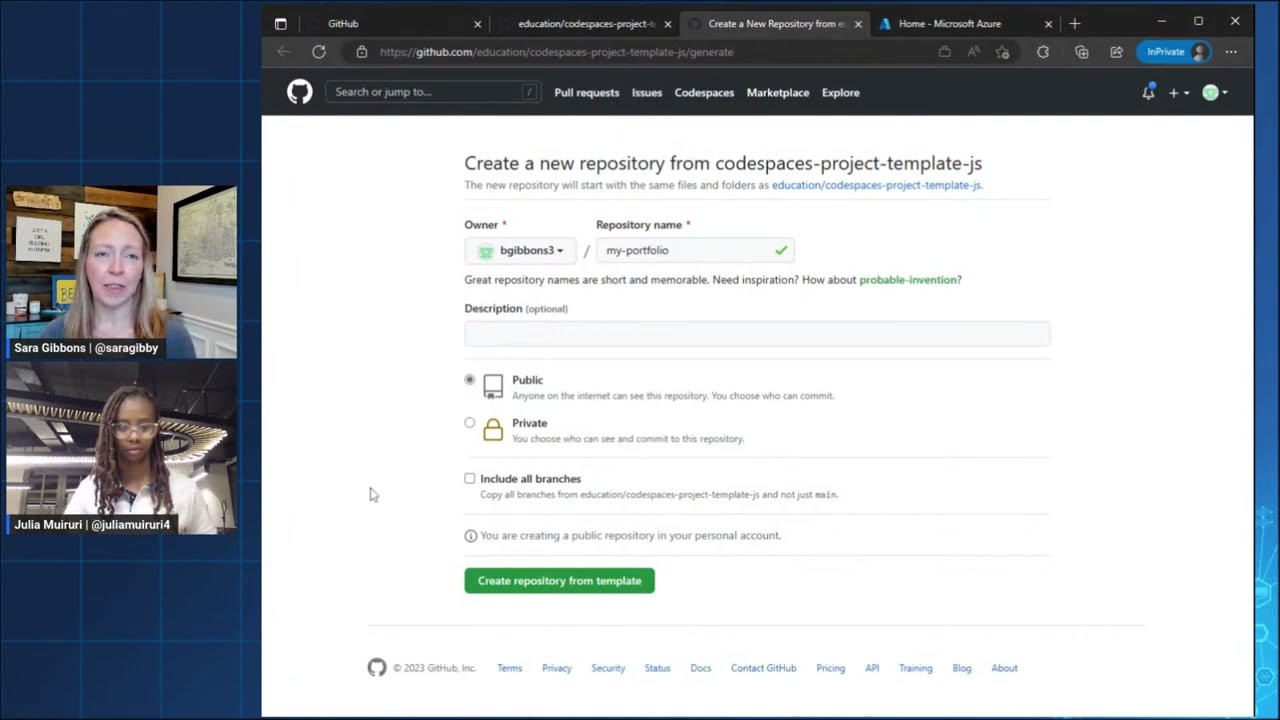Open the Docs footer link
Screen dimensions: 1280x720
click(701, 668)
